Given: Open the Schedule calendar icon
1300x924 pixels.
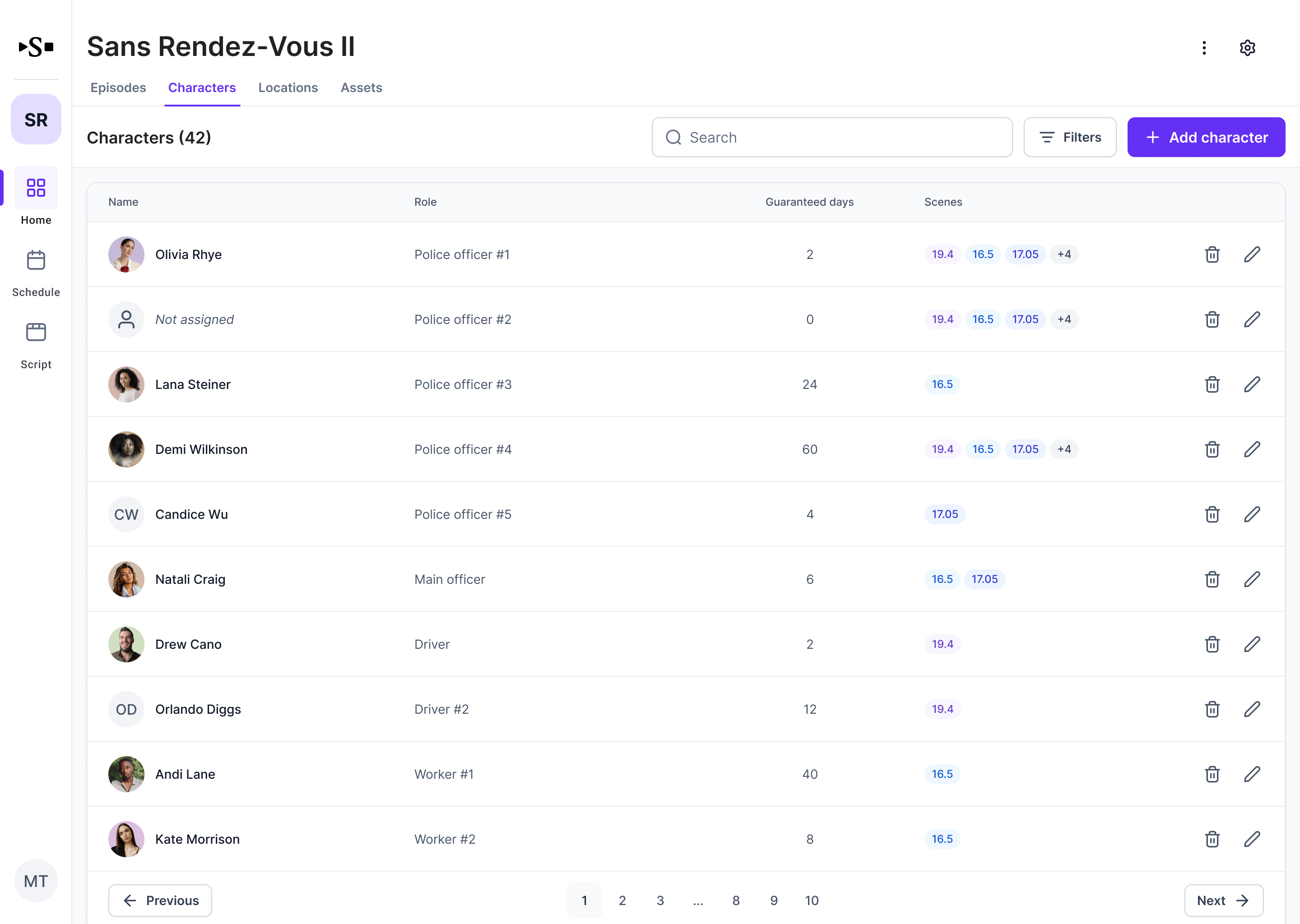Looking at the screenshot, I should 36,261.
